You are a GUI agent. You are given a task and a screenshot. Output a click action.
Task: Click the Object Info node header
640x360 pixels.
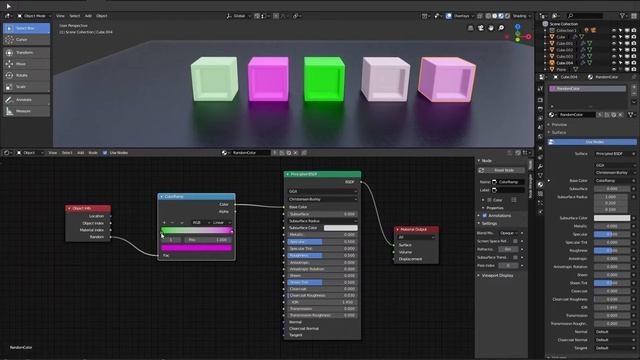click(x=88, y=208)
